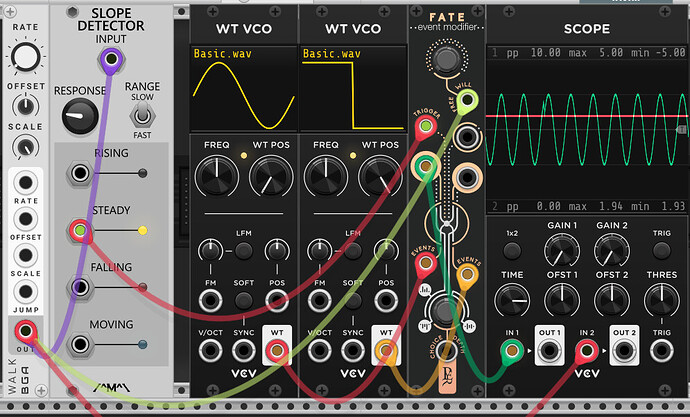Open the left WT VCO Basic.wav wavetable display

click(244, 88)
